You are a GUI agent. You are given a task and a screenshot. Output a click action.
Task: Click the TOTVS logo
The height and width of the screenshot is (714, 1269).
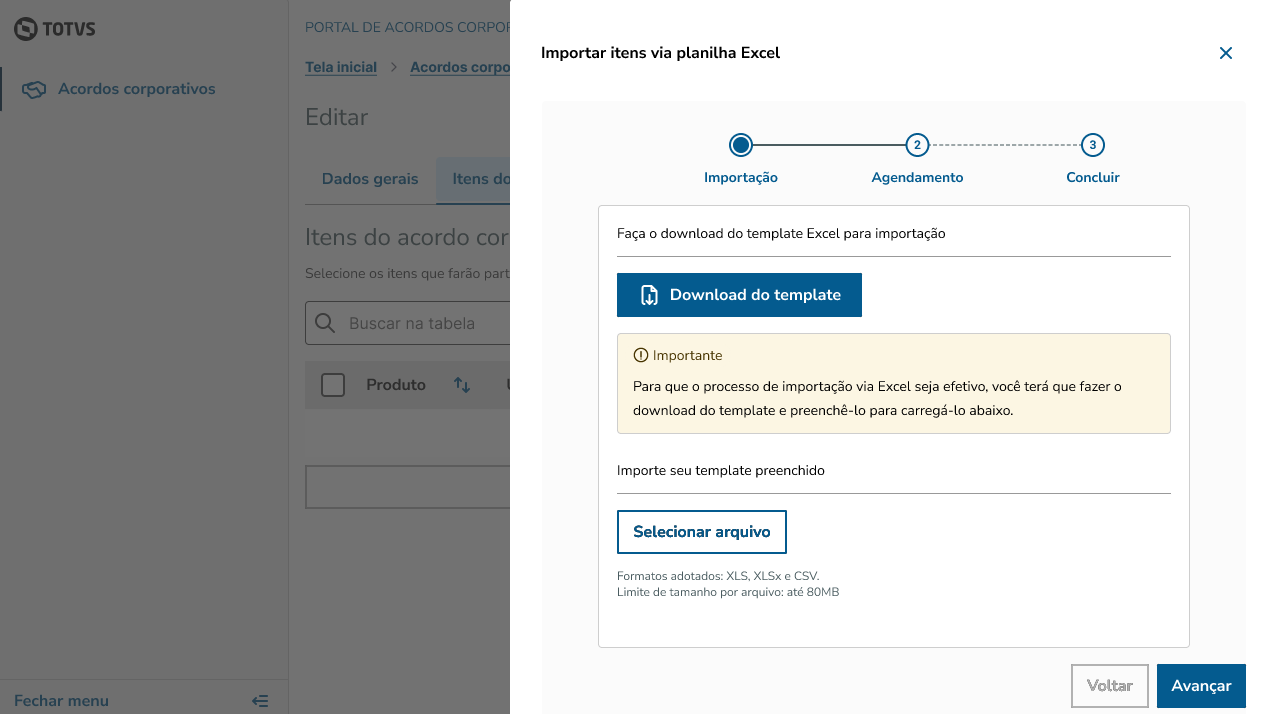(55, 29)
